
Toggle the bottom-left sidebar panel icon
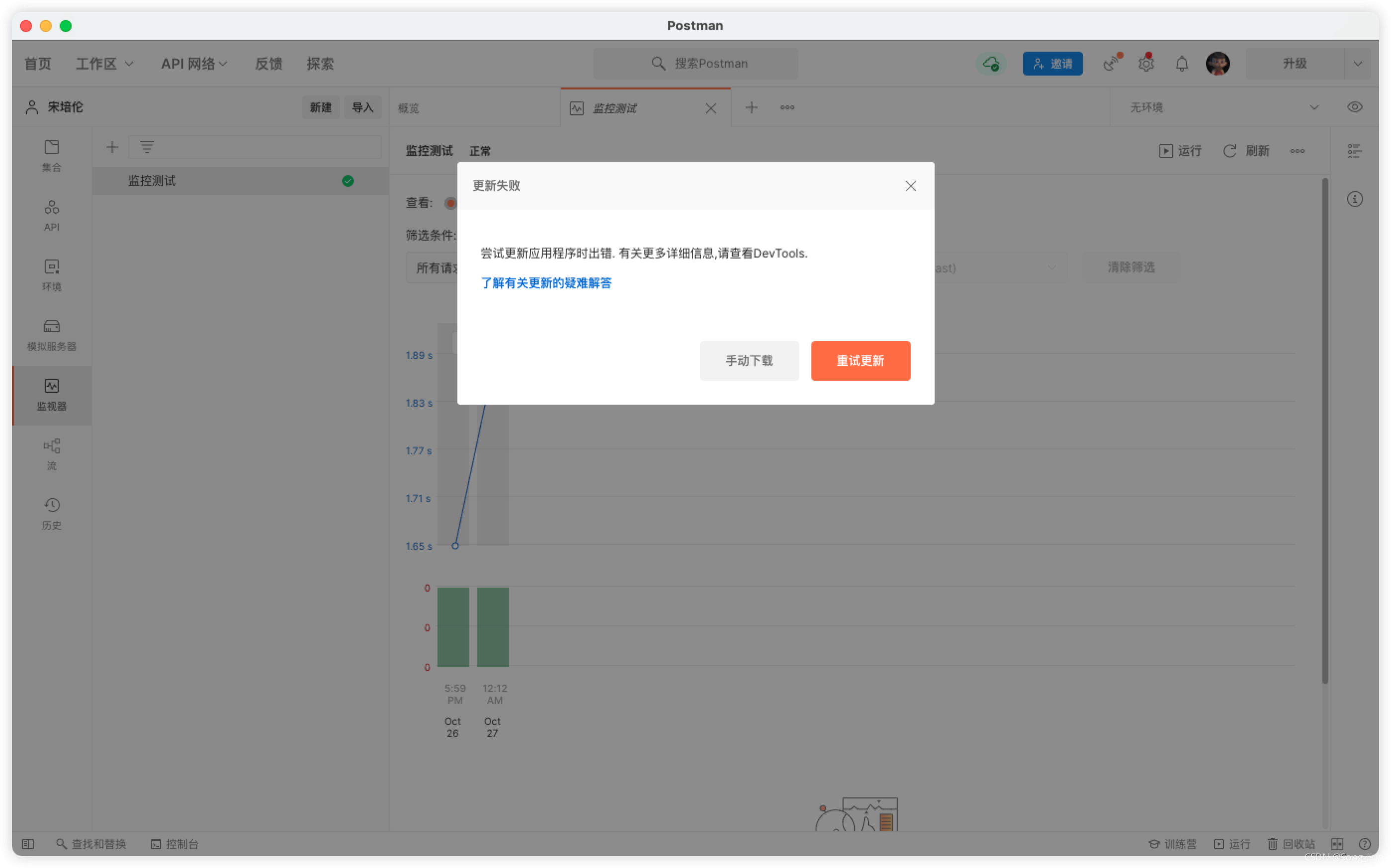point(27,844)
